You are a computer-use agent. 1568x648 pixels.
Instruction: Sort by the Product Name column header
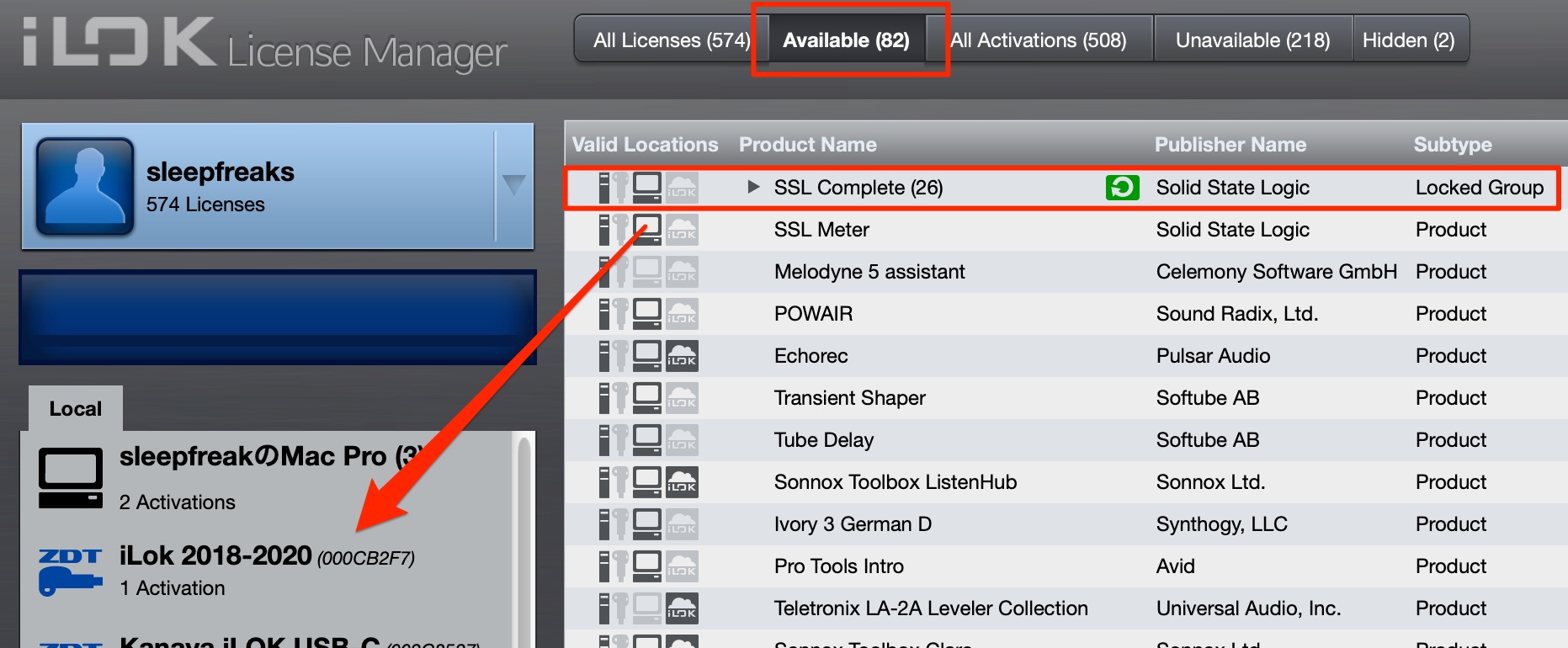[807, 145]
